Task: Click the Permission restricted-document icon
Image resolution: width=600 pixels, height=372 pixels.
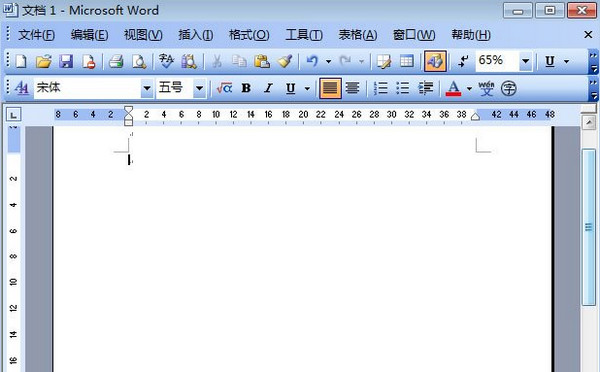Action: 89,61
